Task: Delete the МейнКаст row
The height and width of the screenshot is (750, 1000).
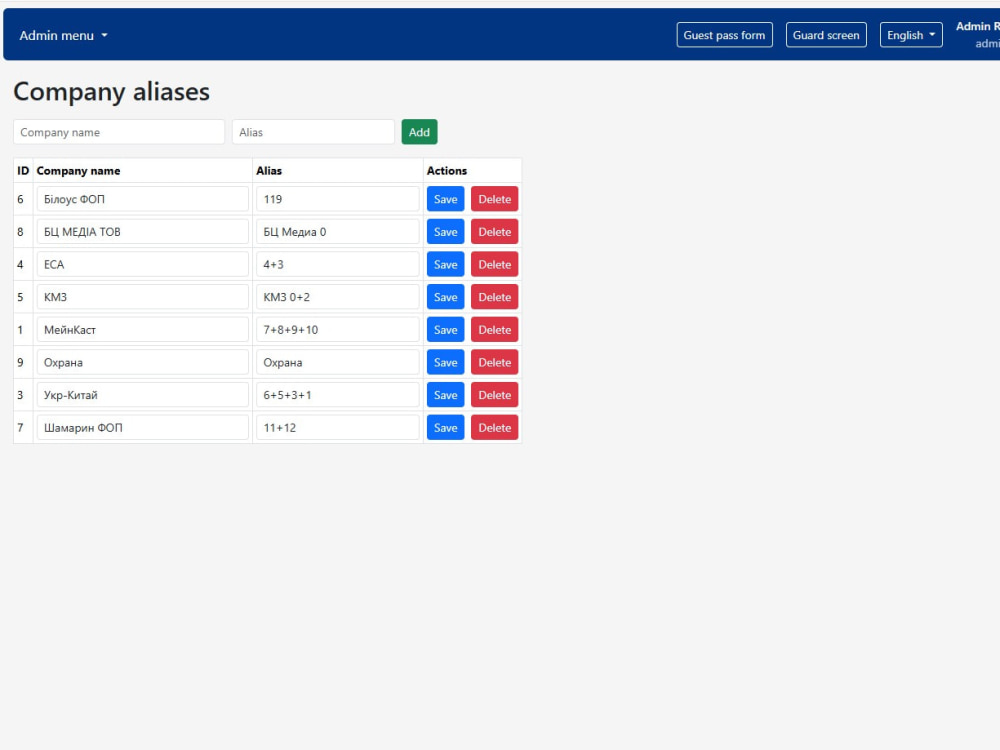Action: [x=494, y=330]
